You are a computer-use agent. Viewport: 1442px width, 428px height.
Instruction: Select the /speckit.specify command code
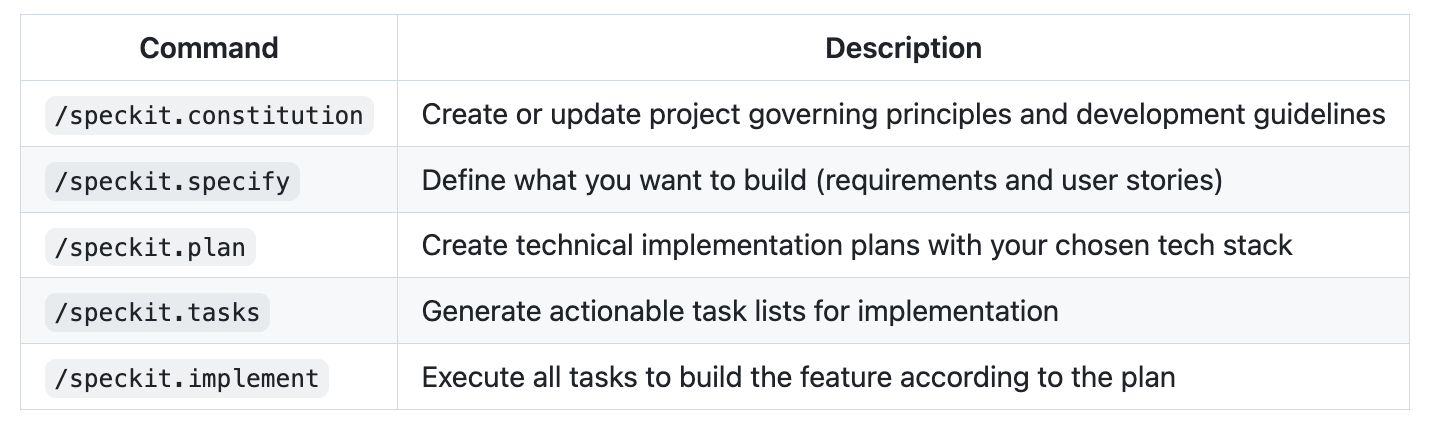172,181
